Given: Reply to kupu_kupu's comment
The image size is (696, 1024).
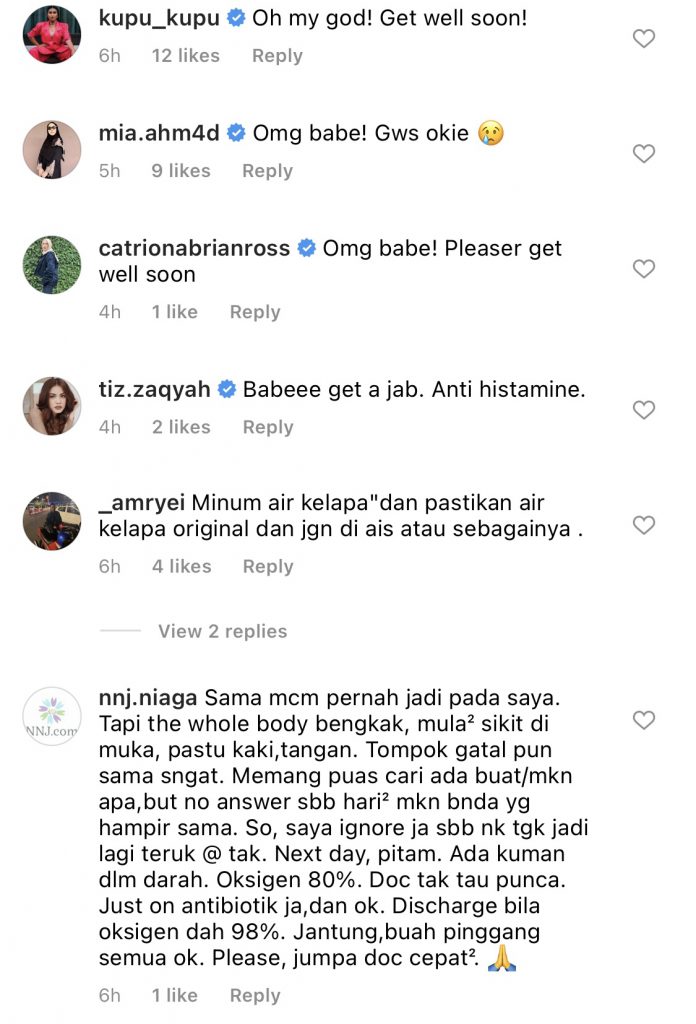Looking at the screenshot, I should point(277,56).
